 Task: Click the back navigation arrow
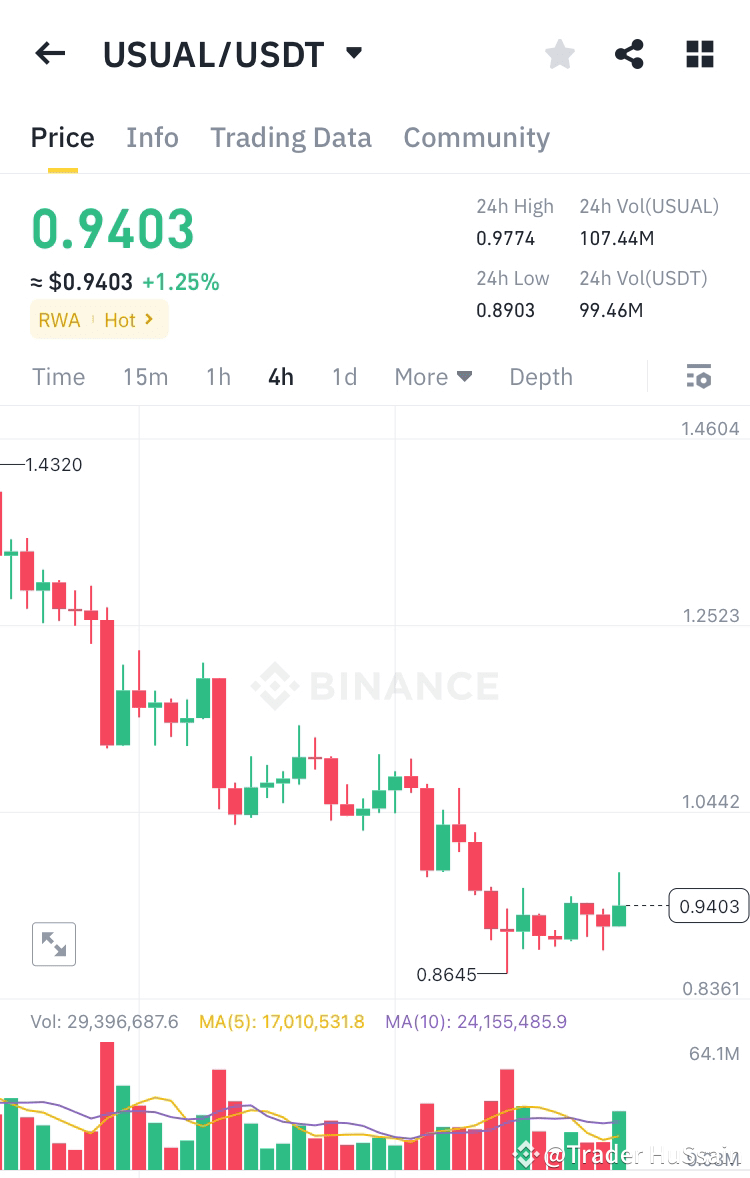(49, 54)
